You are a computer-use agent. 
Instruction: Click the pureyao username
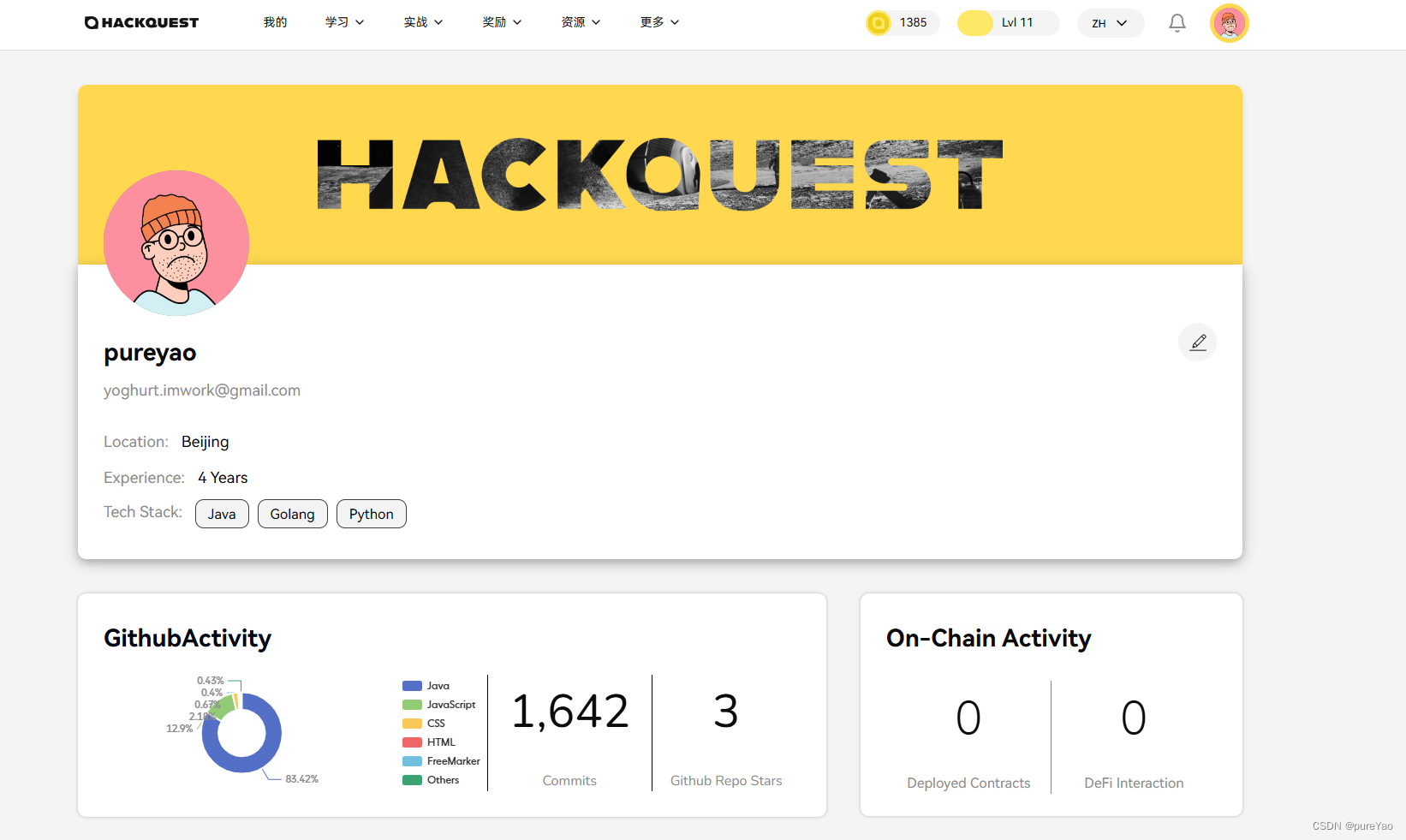tap(150, 354)
